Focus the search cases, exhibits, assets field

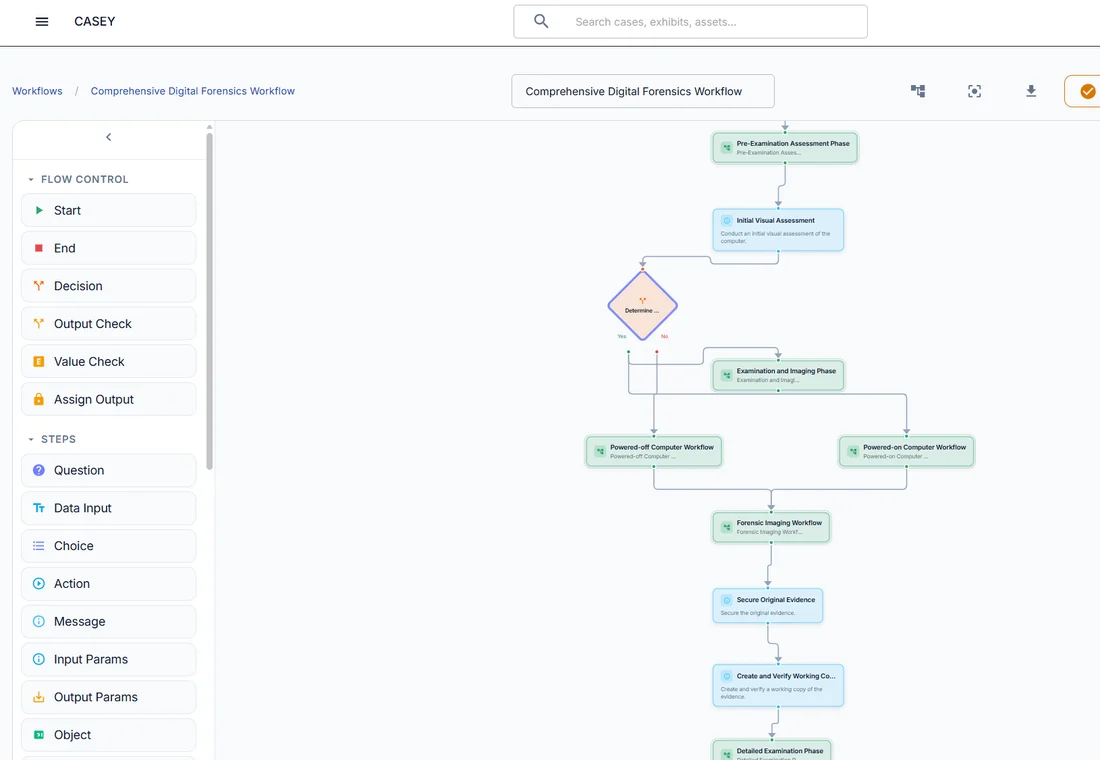(690, 22)
